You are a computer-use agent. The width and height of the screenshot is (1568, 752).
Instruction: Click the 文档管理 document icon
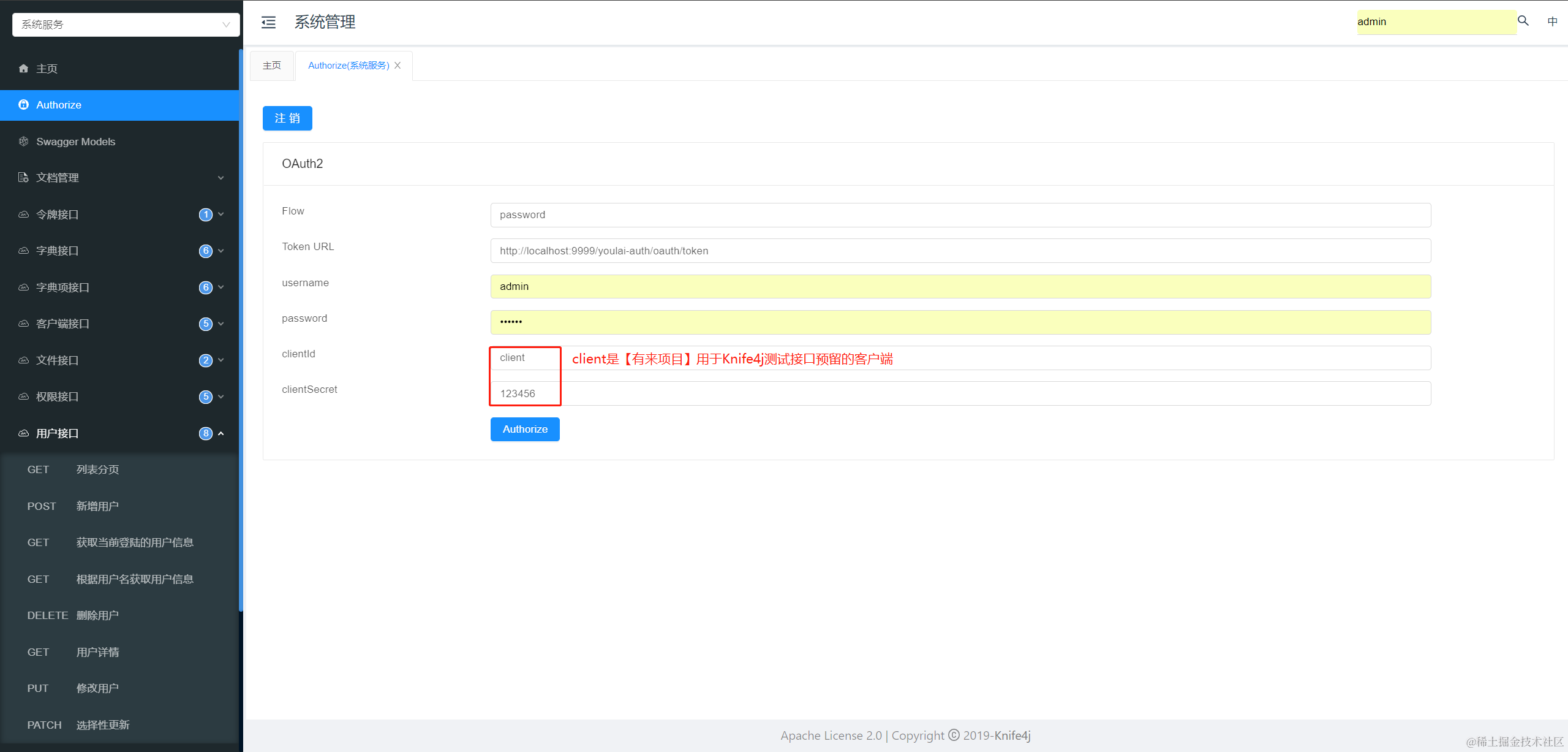[x=23, y=178]
